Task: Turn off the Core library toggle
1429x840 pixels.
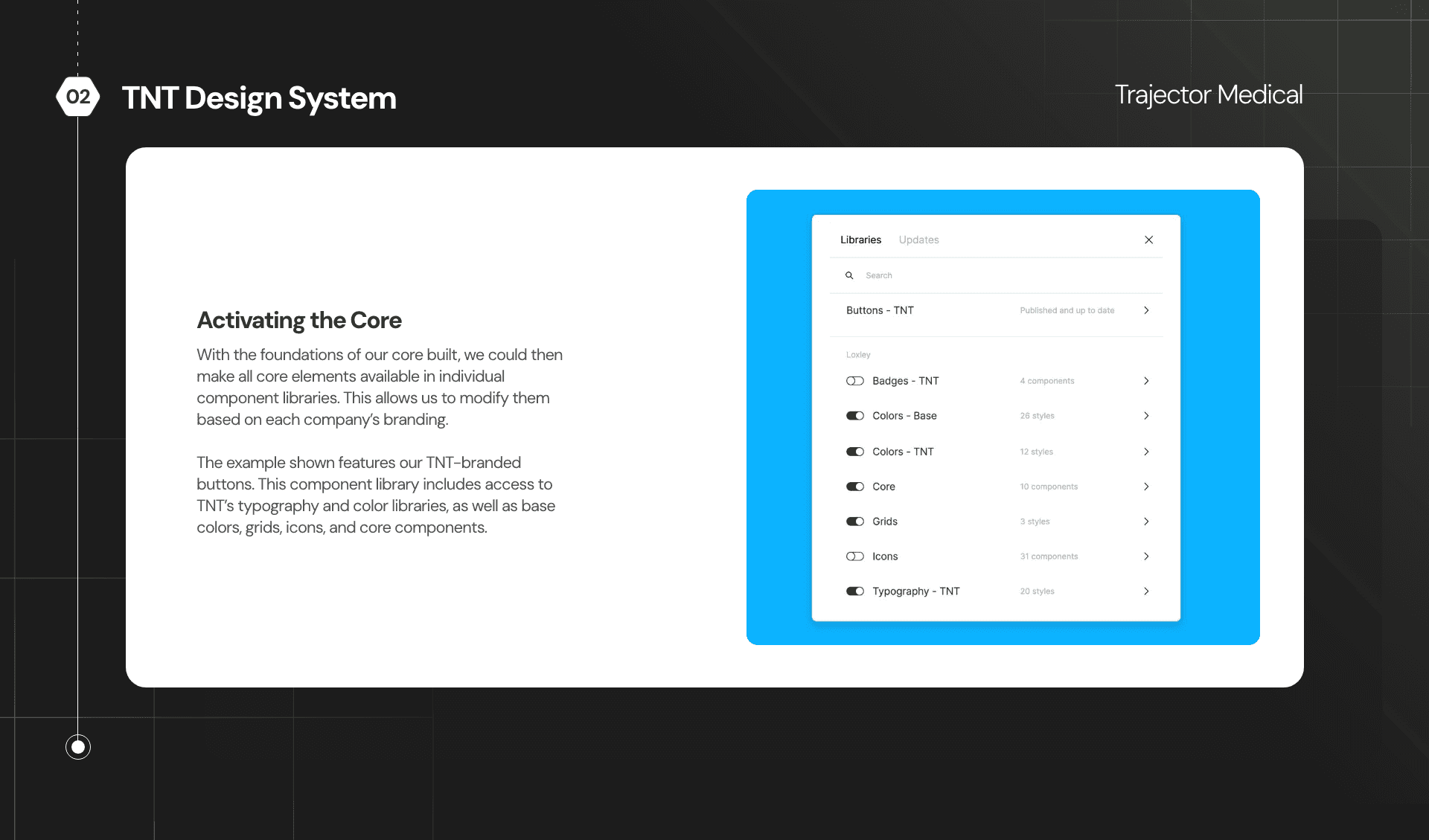Action: (855, 486)
